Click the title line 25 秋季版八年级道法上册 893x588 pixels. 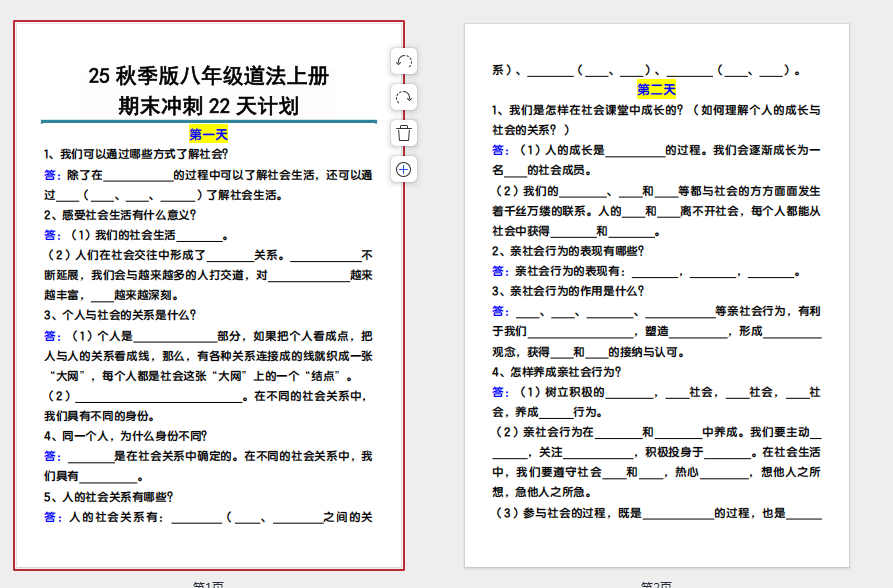(x=209, y=76)
